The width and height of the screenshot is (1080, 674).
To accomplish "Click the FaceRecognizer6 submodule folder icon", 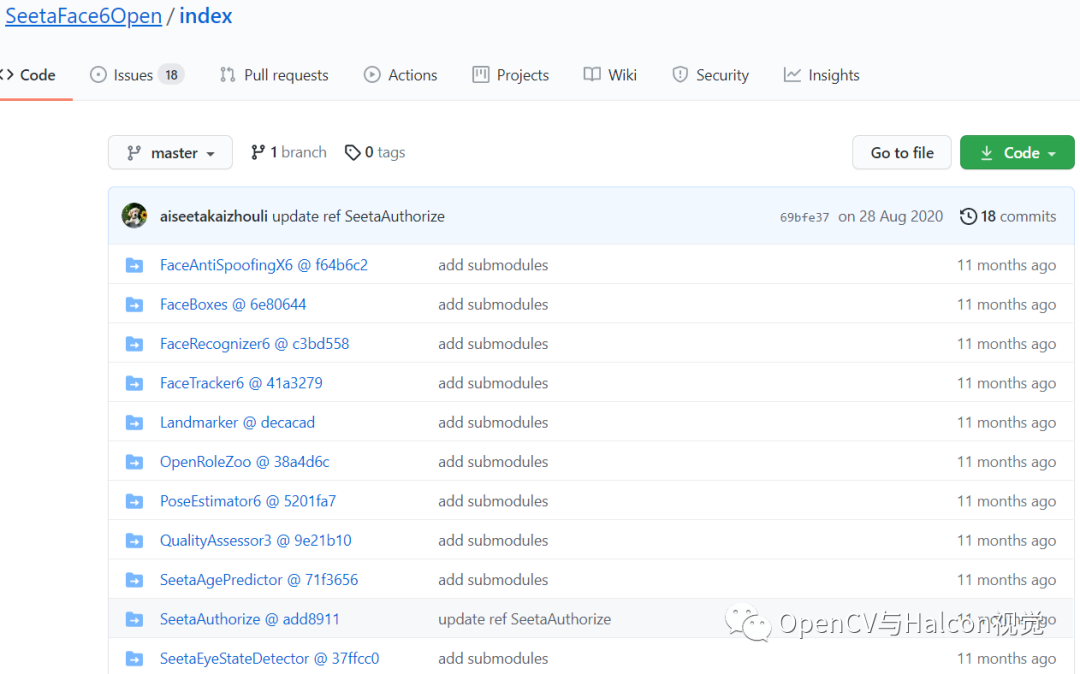I will click(134, 344).
